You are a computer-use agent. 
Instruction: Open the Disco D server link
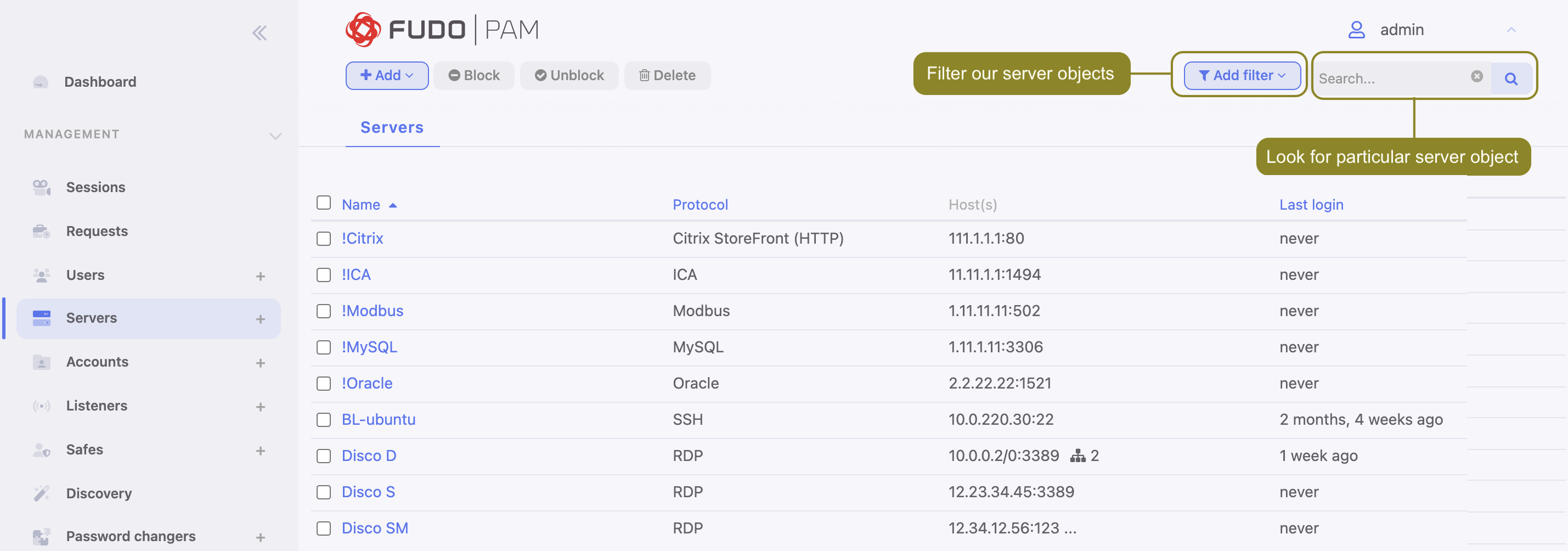click(369, 456)
